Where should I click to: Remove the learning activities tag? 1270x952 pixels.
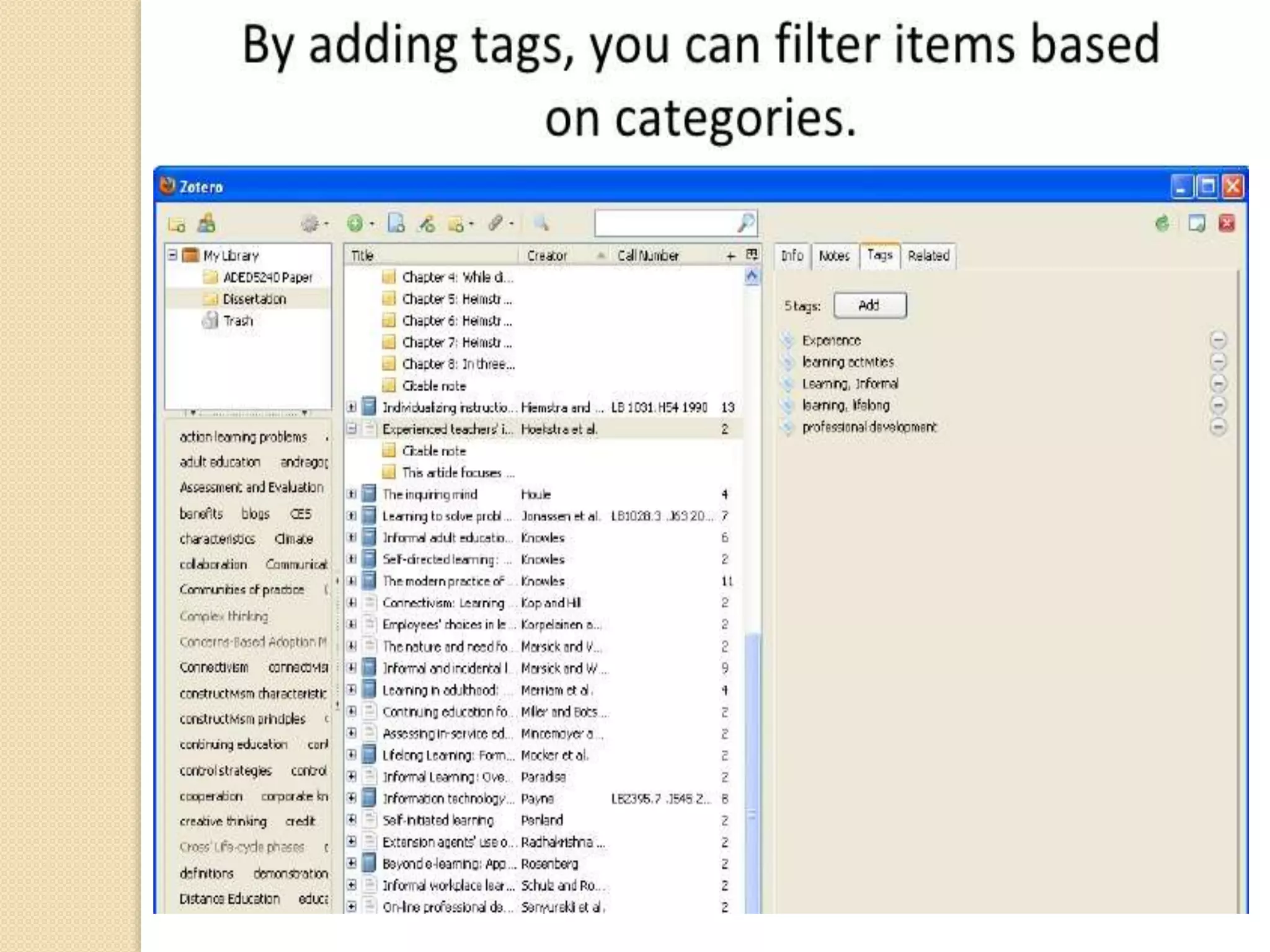click(x=1217, y=361)
